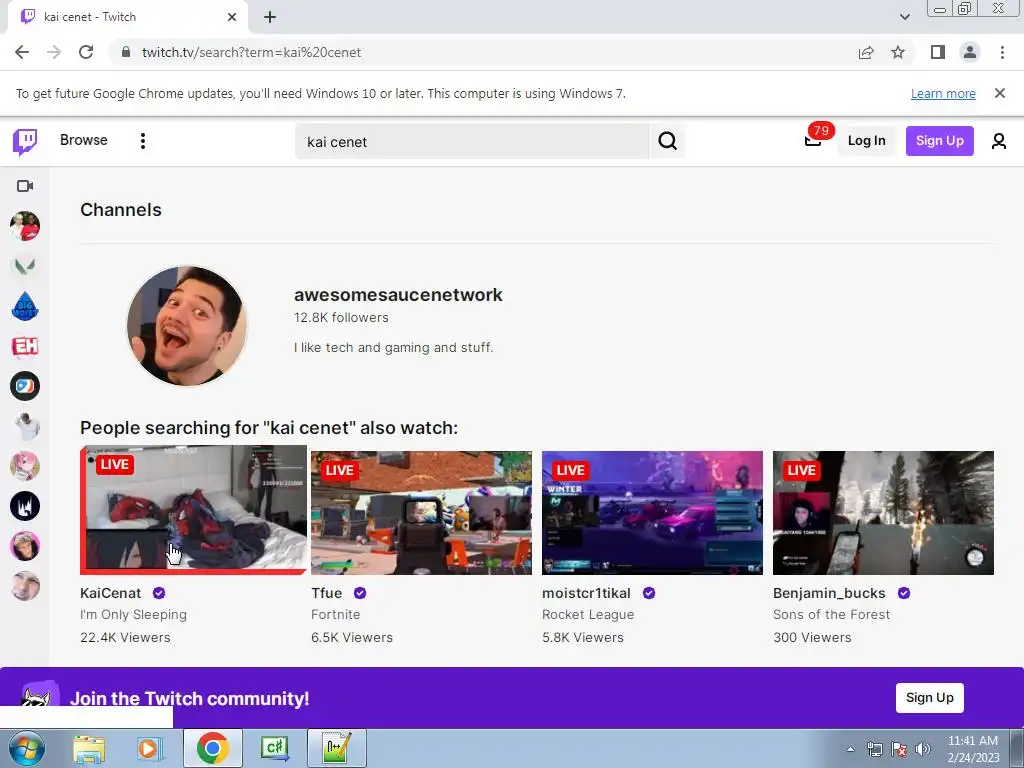Click the Learn more Chrome update link

(943, 93)
